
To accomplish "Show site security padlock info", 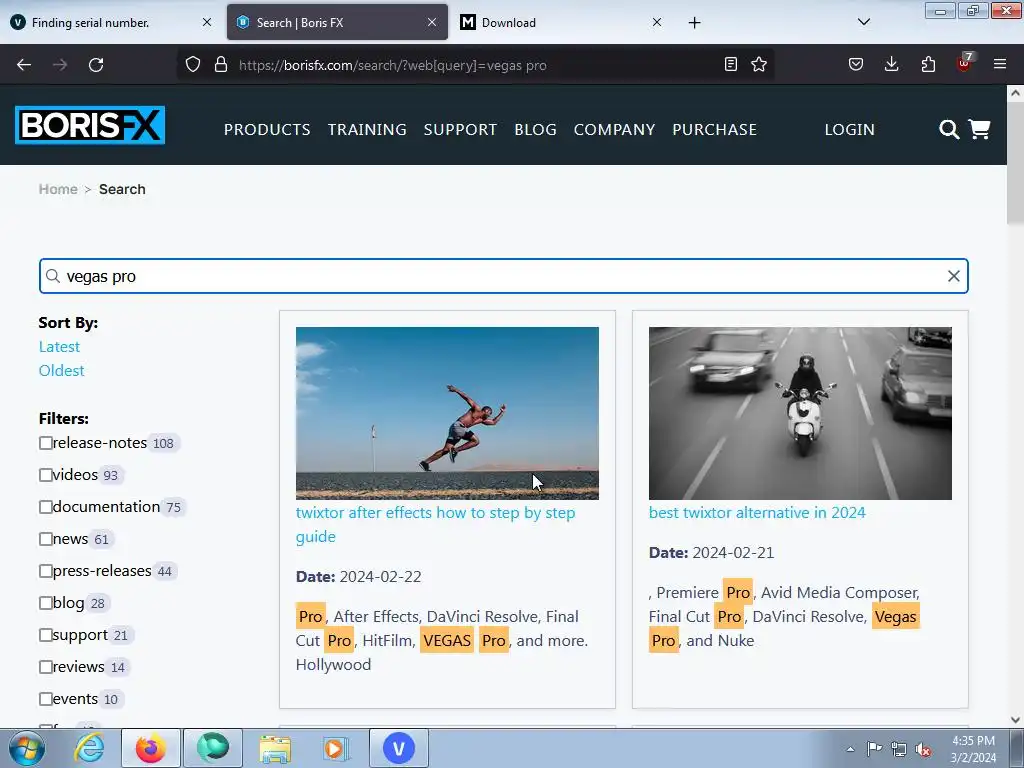I will 221,65.
